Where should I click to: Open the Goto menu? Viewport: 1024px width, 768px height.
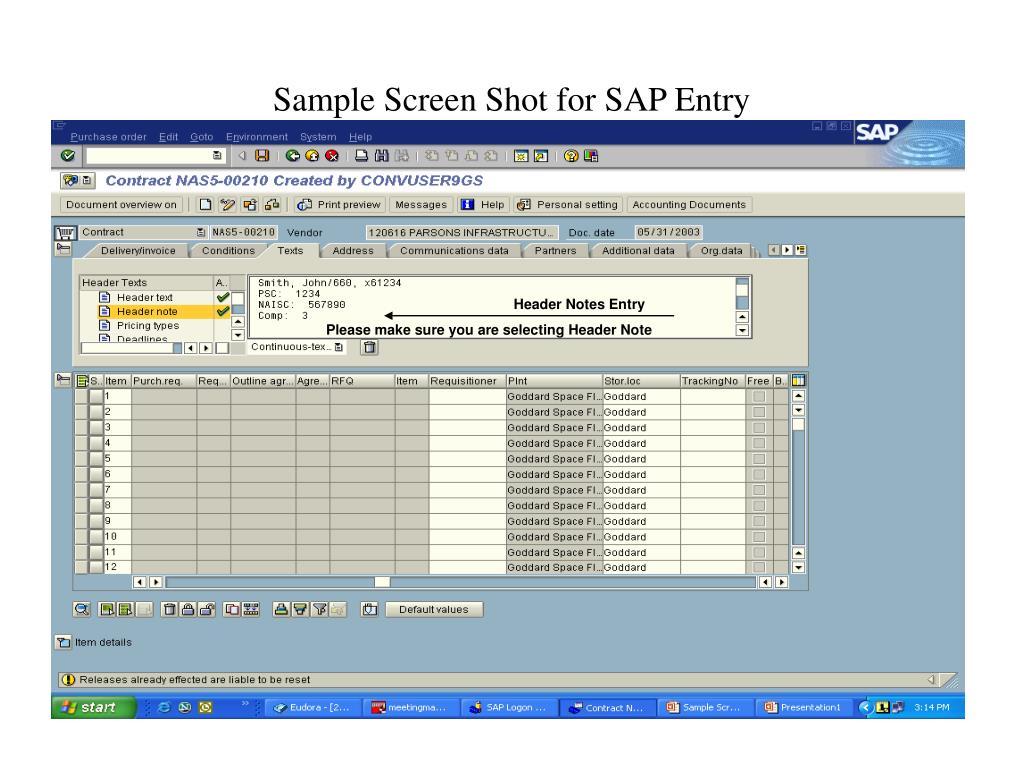[x=202, y=136]
